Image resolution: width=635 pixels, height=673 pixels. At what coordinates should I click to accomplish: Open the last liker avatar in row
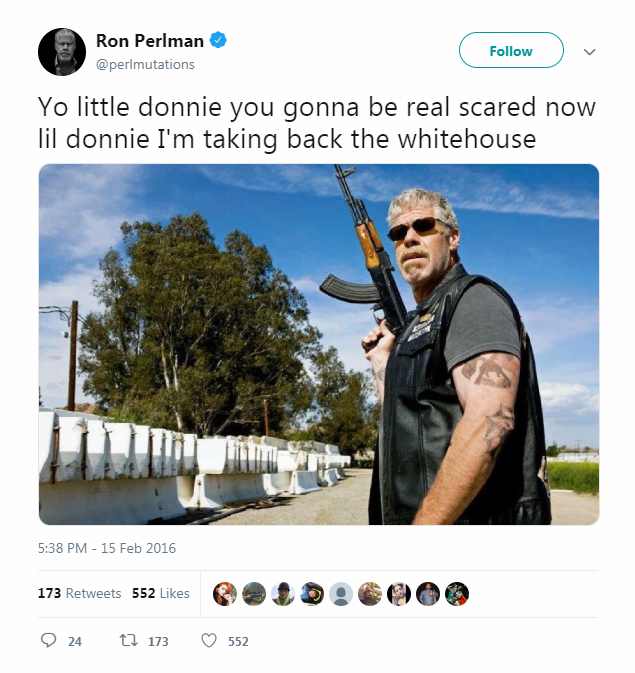point(457,594)
